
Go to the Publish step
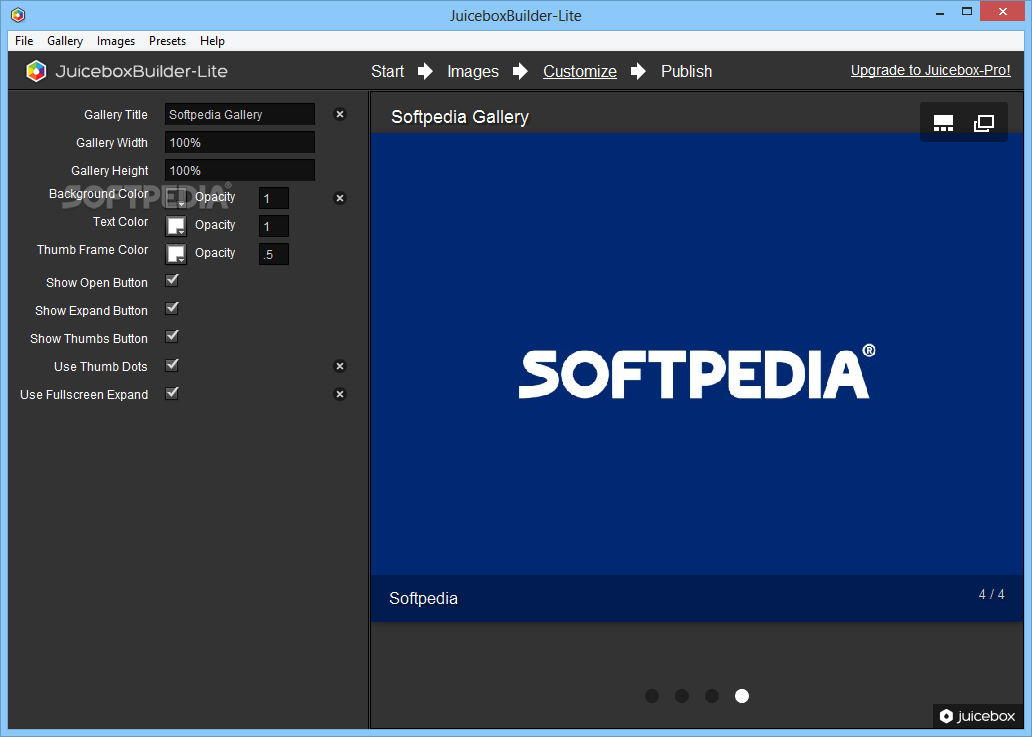point(686,71)
